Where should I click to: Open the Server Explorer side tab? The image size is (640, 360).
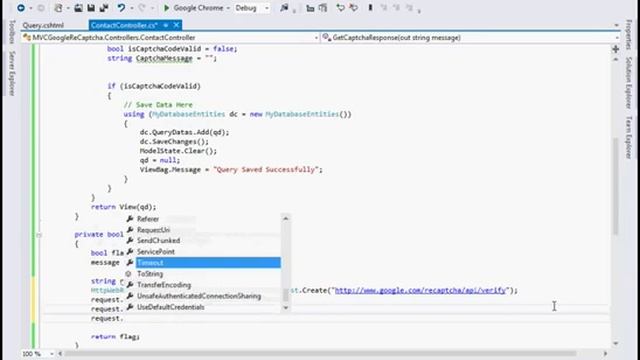12,73
